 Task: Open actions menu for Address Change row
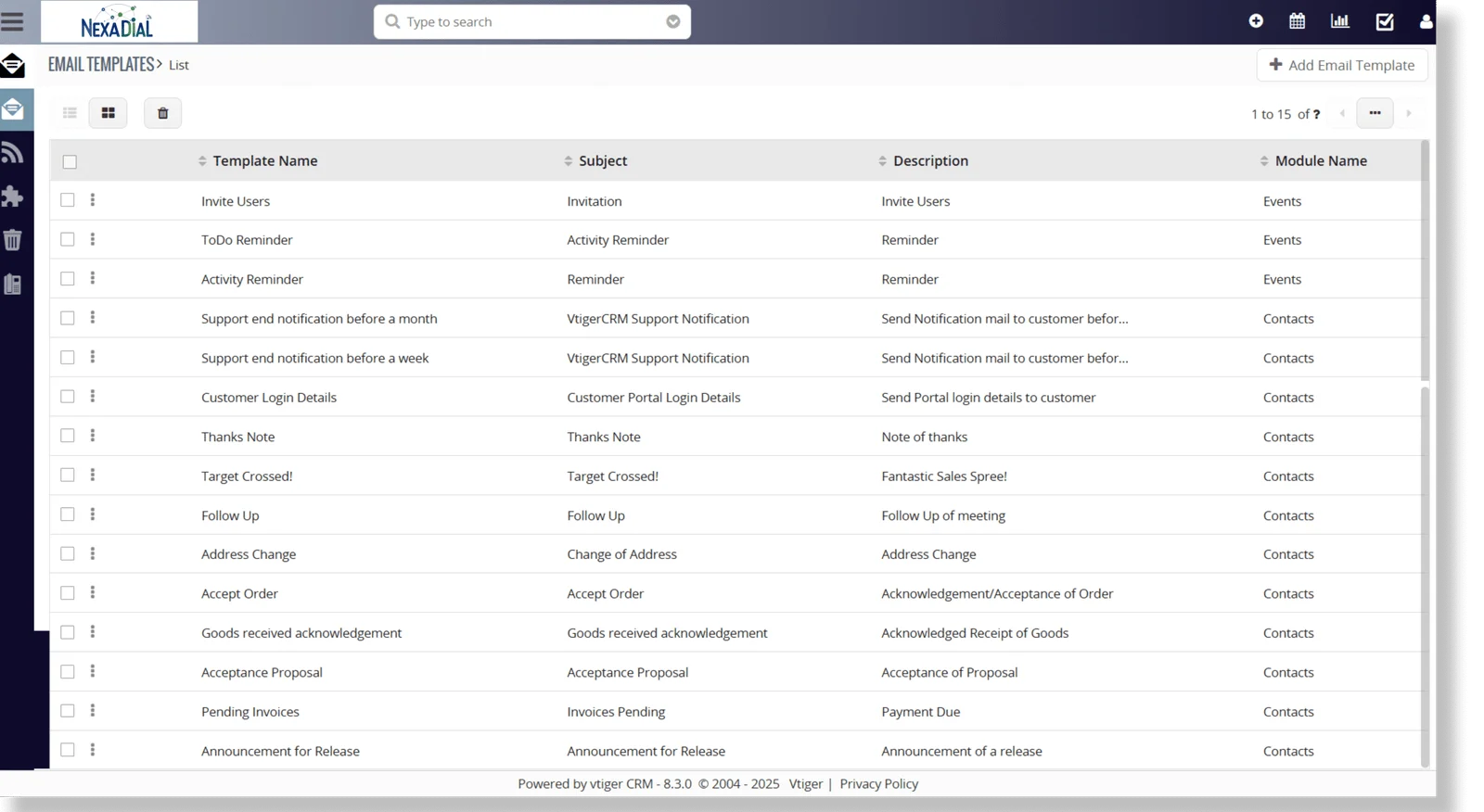(93, 553)
